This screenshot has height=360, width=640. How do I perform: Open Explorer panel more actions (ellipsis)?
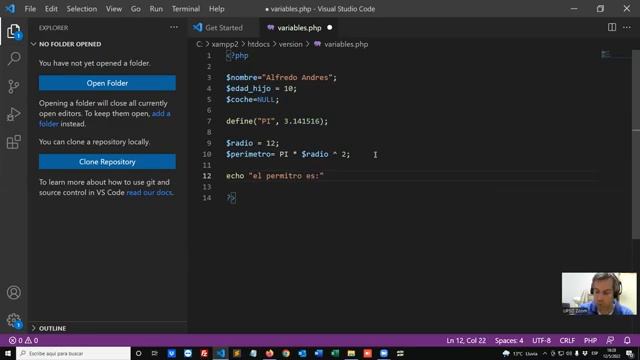(x=174, y=27)
